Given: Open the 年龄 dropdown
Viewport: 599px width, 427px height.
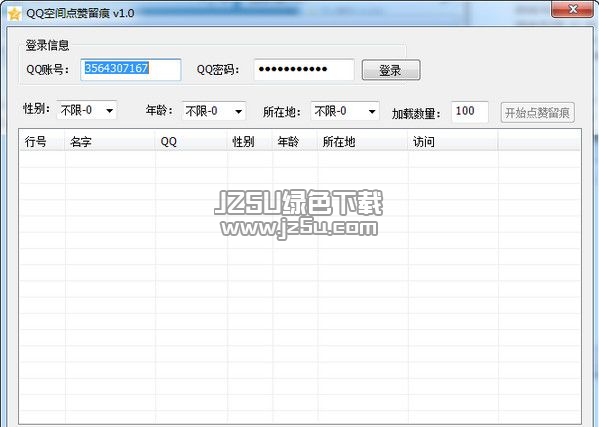Looking at the screenshot, I should click(x=214, y=111).
